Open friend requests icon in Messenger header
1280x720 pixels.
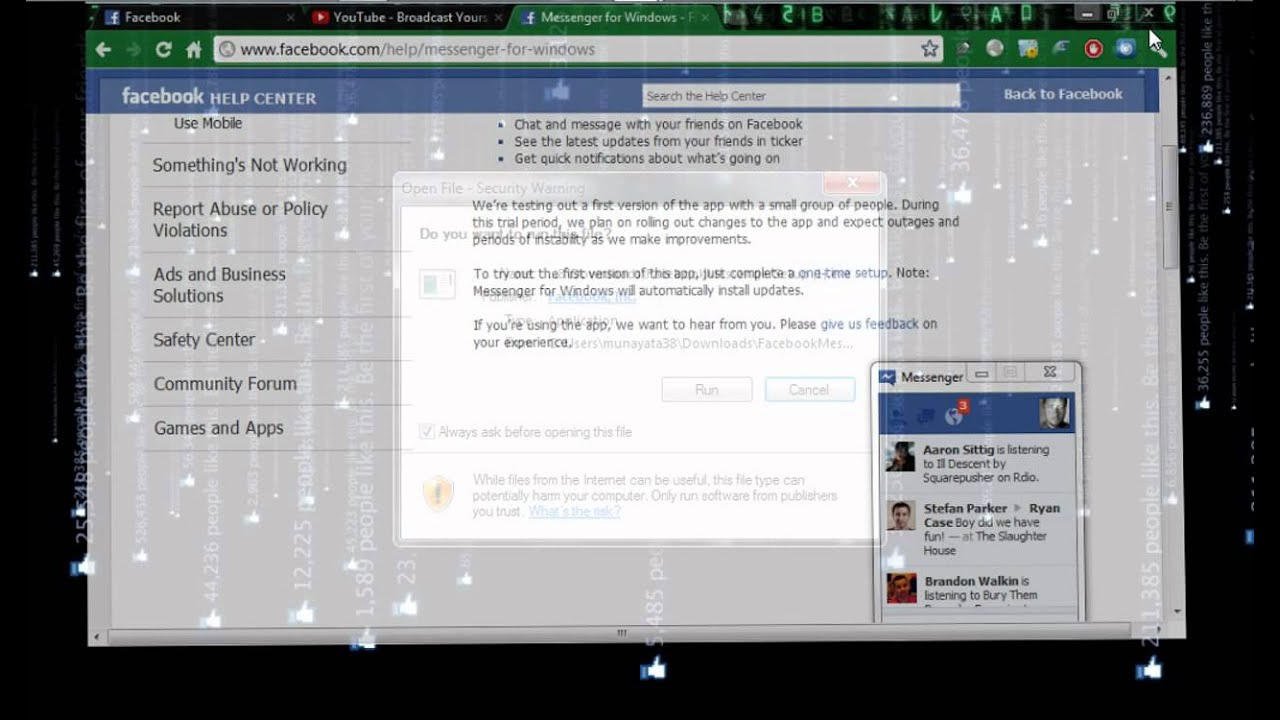(897, 415)
